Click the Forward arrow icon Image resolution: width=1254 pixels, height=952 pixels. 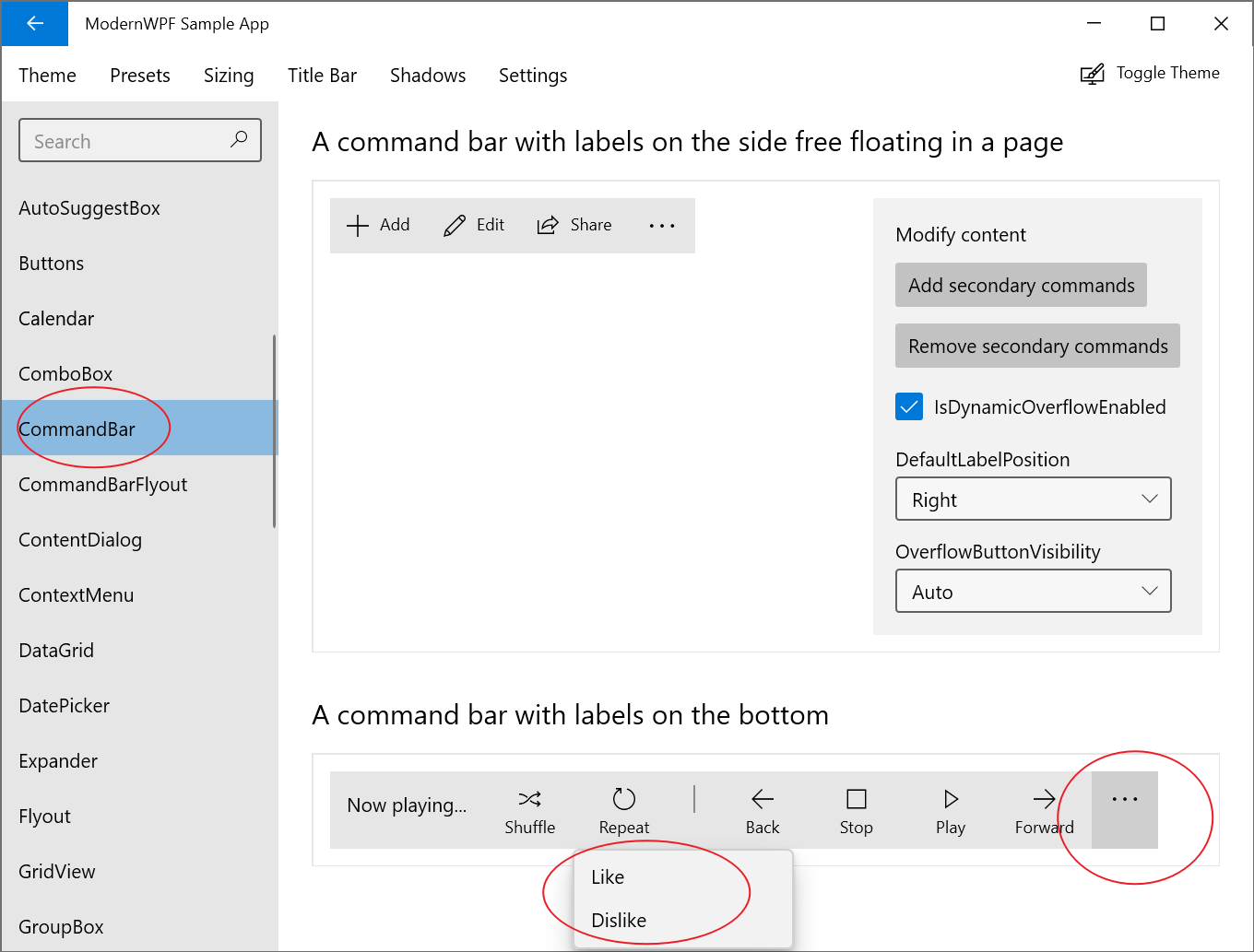tap(1043, 798)
